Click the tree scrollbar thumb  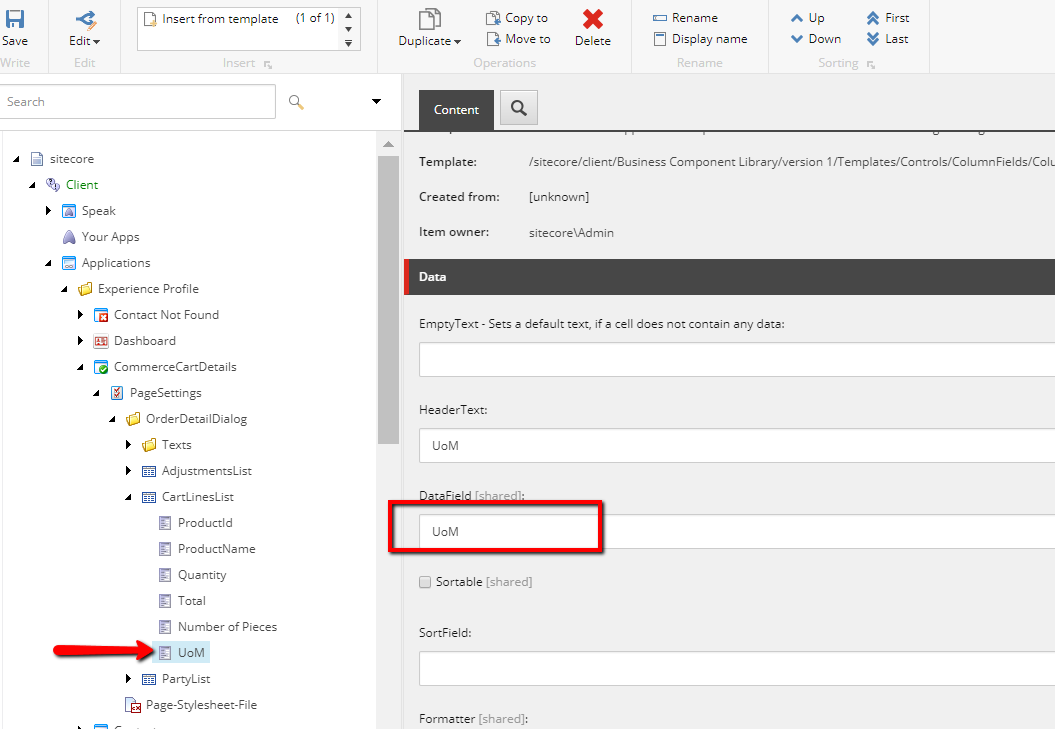coord(388,300)
